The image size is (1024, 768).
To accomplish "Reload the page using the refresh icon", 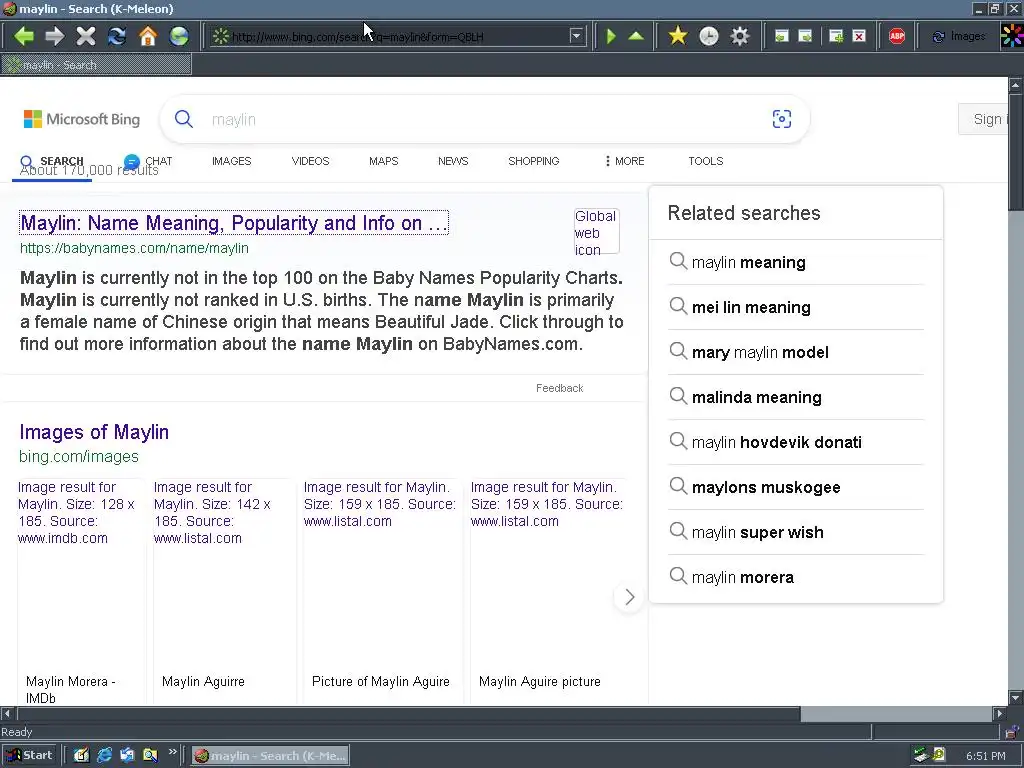I will pos(117,36).
